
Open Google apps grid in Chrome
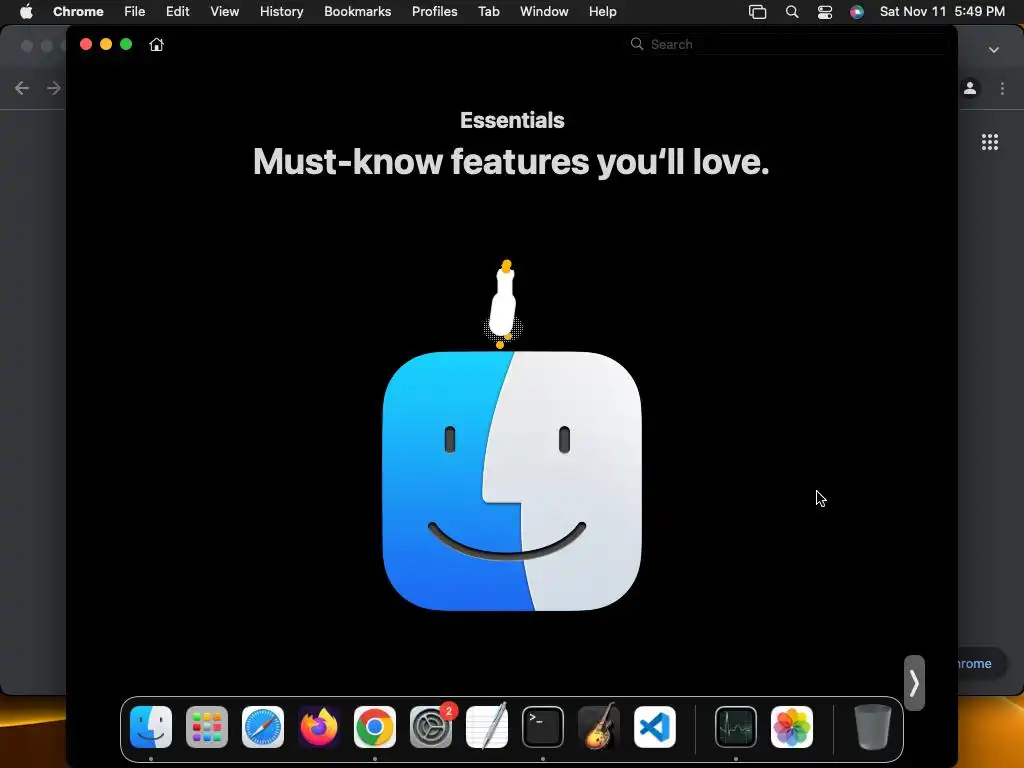990,142
